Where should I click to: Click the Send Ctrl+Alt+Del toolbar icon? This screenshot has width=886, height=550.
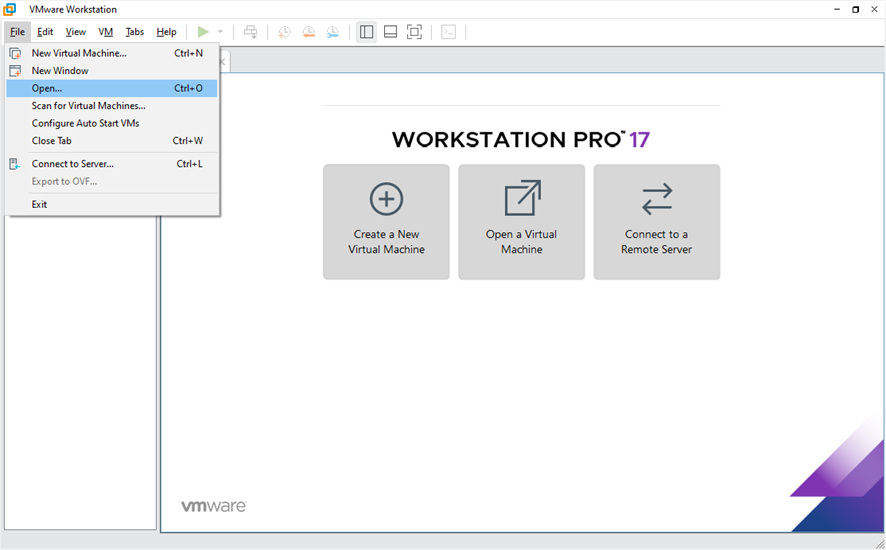click(251, 32)
